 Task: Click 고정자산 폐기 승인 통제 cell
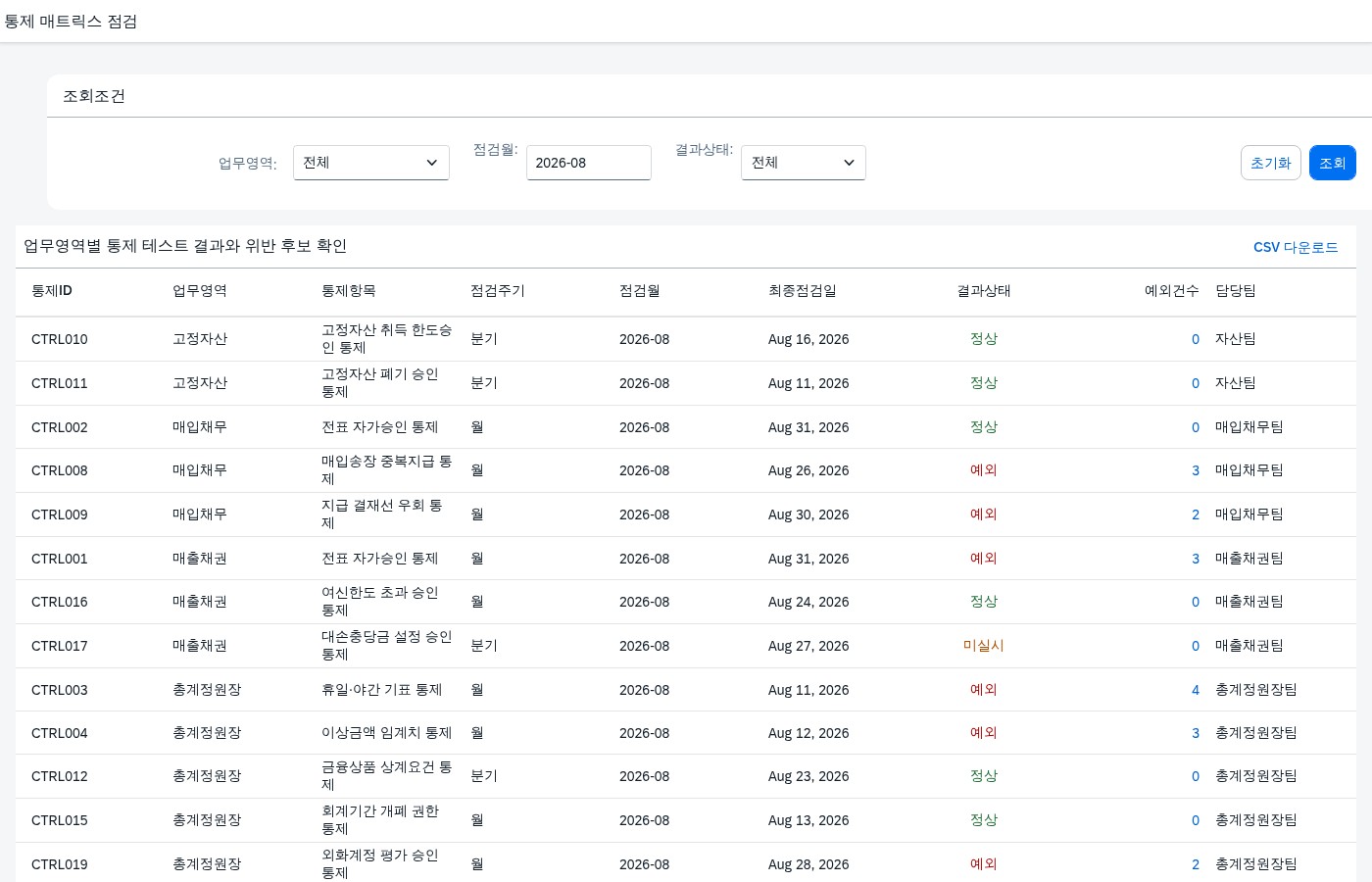pyautogui.click(x=380, y=383)
